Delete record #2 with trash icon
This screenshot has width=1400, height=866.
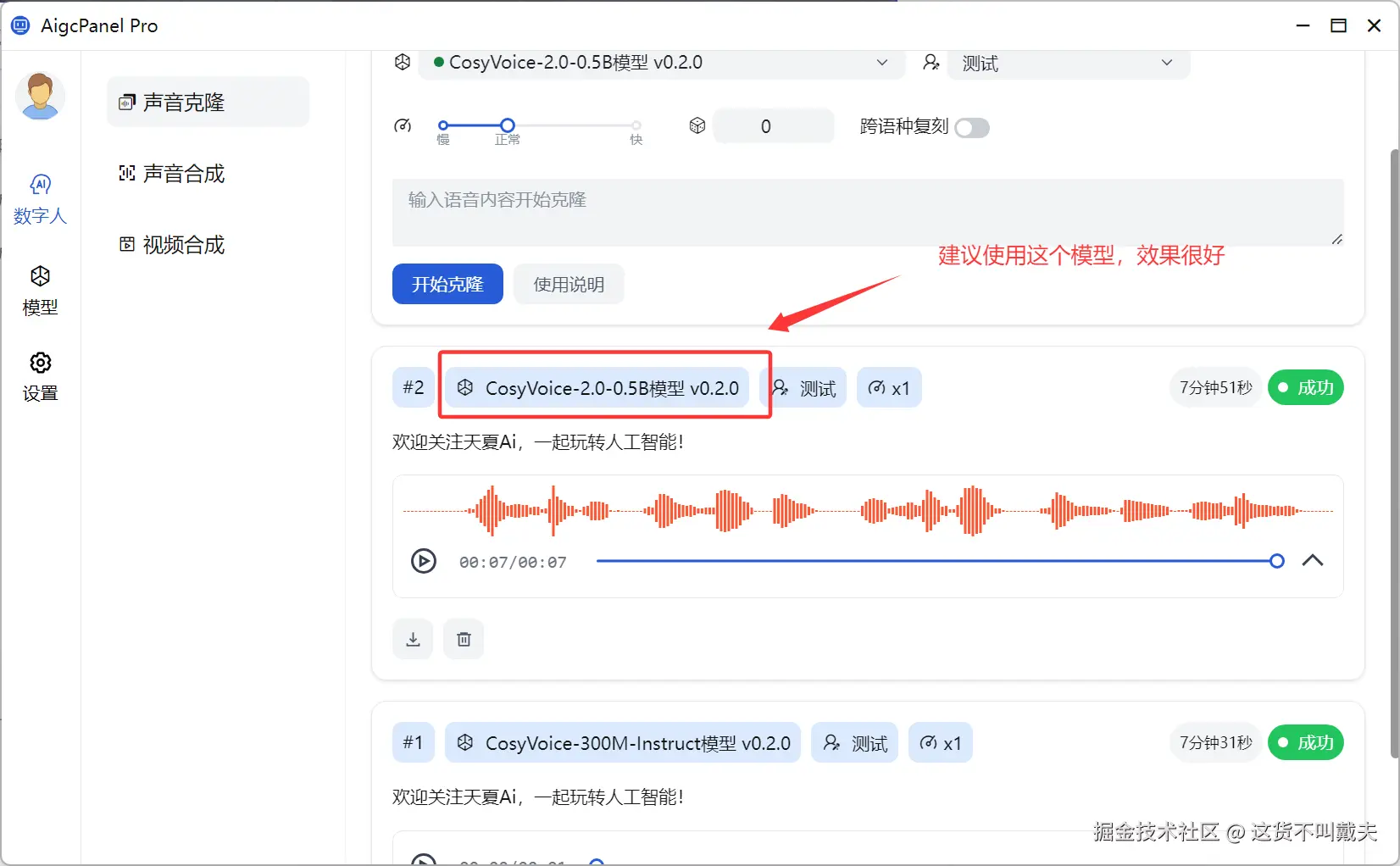tap(464, 639)
